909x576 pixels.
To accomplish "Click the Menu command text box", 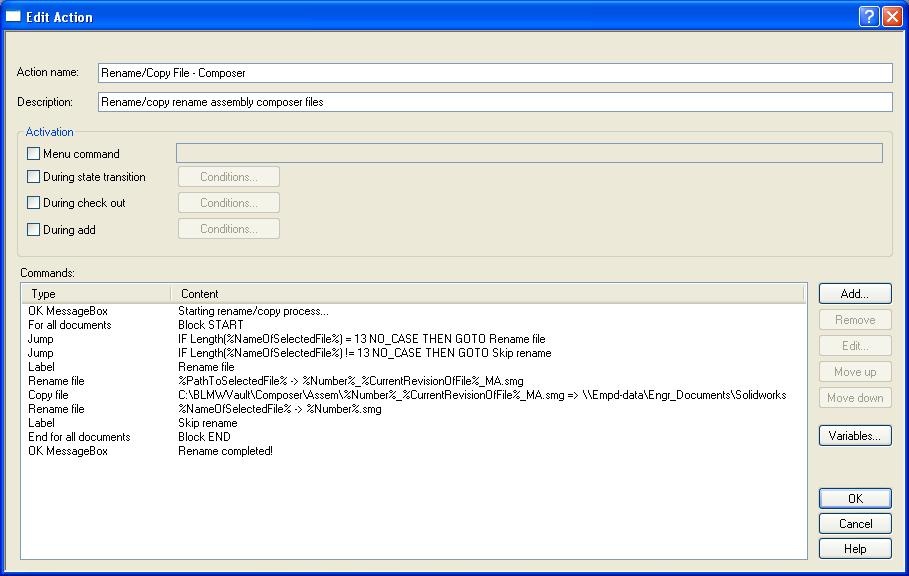I will [529, 153].
